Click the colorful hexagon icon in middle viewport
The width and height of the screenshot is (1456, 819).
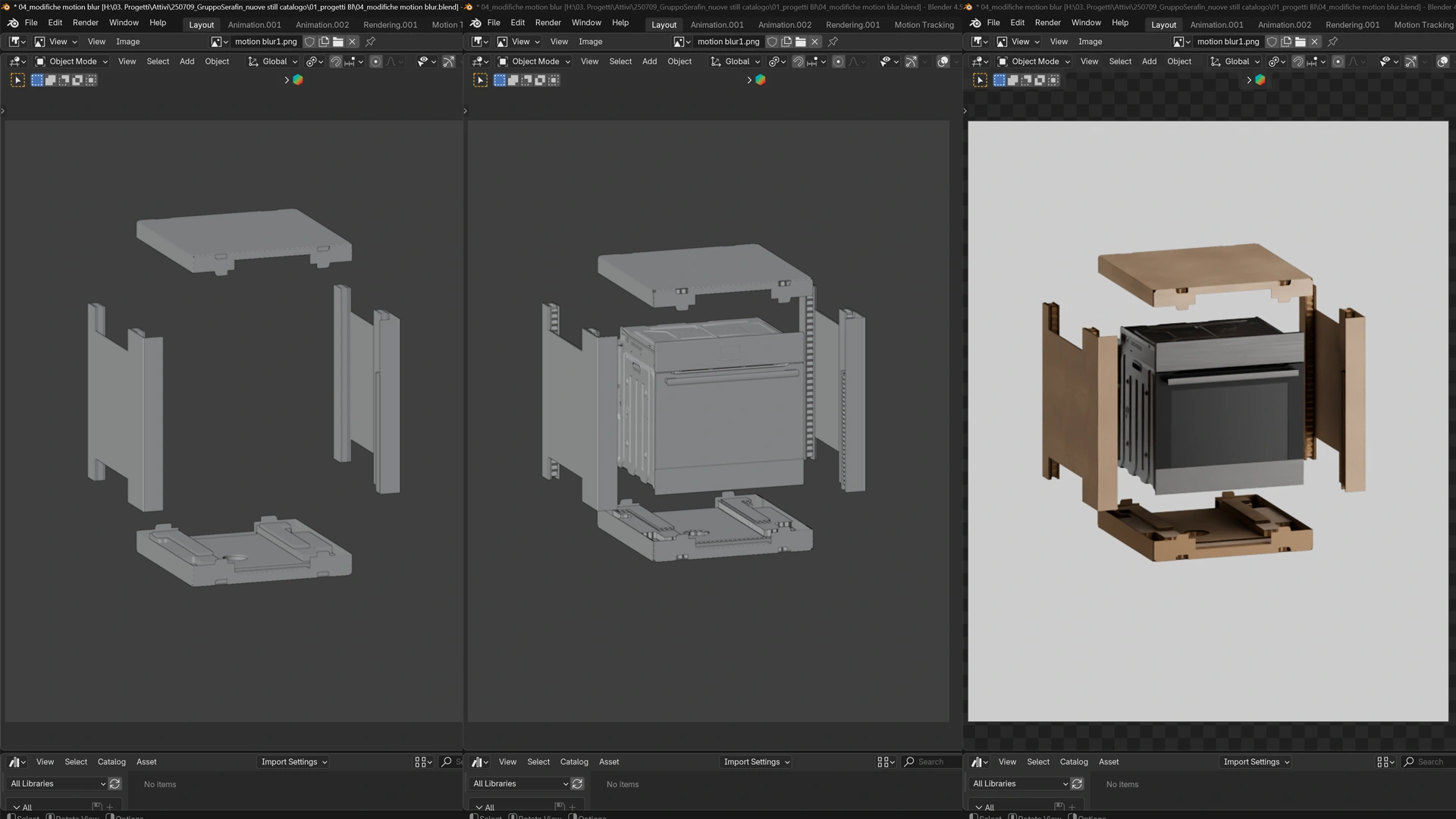tap(760, 80)
